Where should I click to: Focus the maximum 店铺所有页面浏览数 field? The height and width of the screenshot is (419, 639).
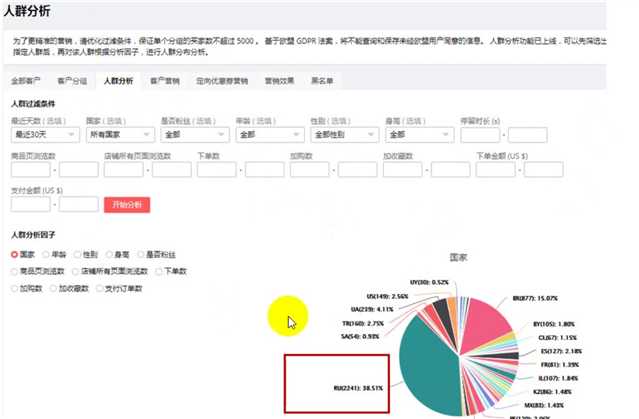[172, 170]
